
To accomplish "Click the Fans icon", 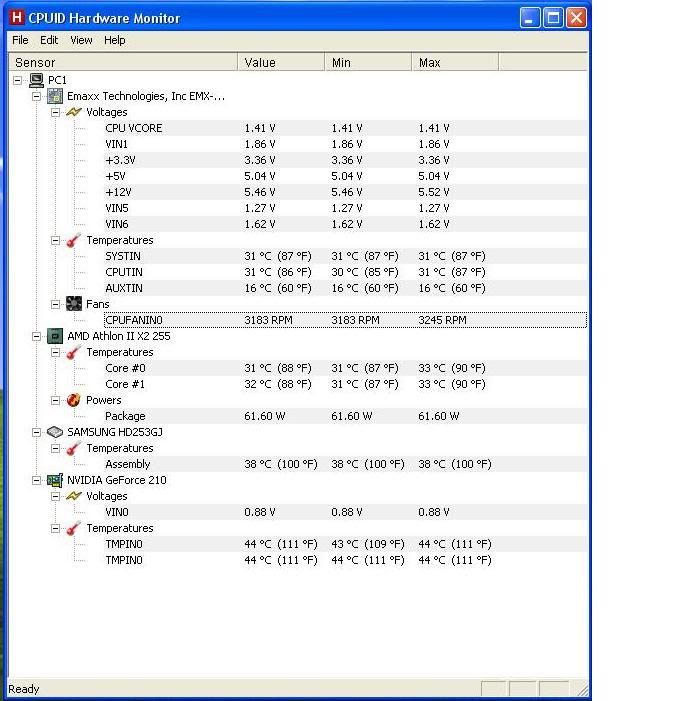I will (x=74, y=304).
